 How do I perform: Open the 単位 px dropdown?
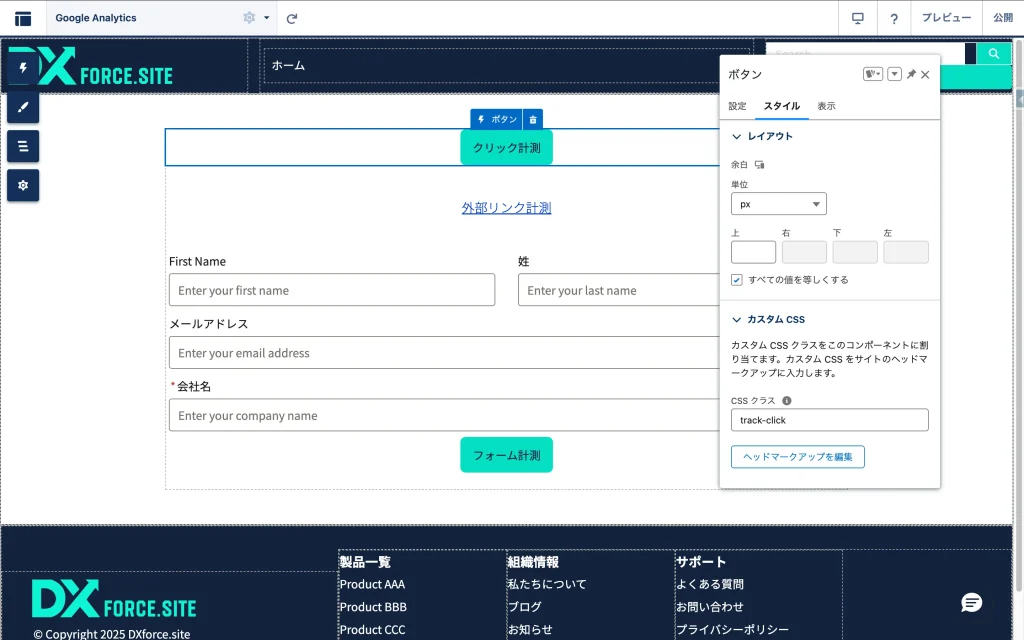(778, 204)
